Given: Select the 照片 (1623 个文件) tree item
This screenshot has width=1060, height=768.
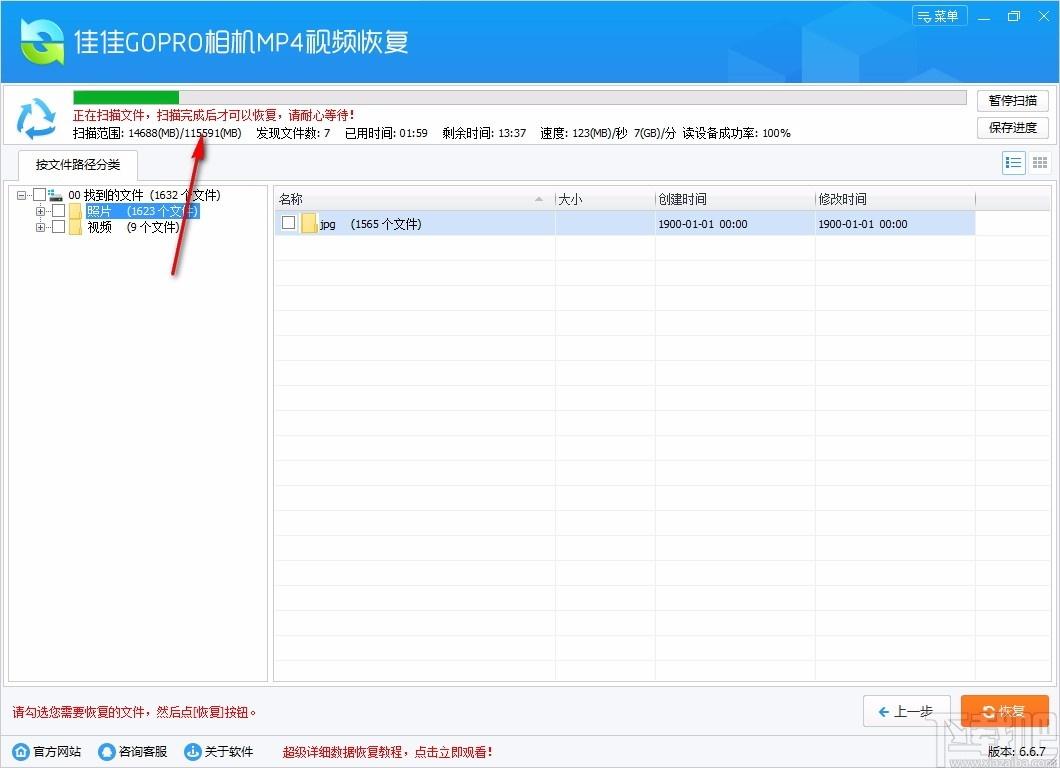Looking at the screenshot, I should (x=143, y=212).
